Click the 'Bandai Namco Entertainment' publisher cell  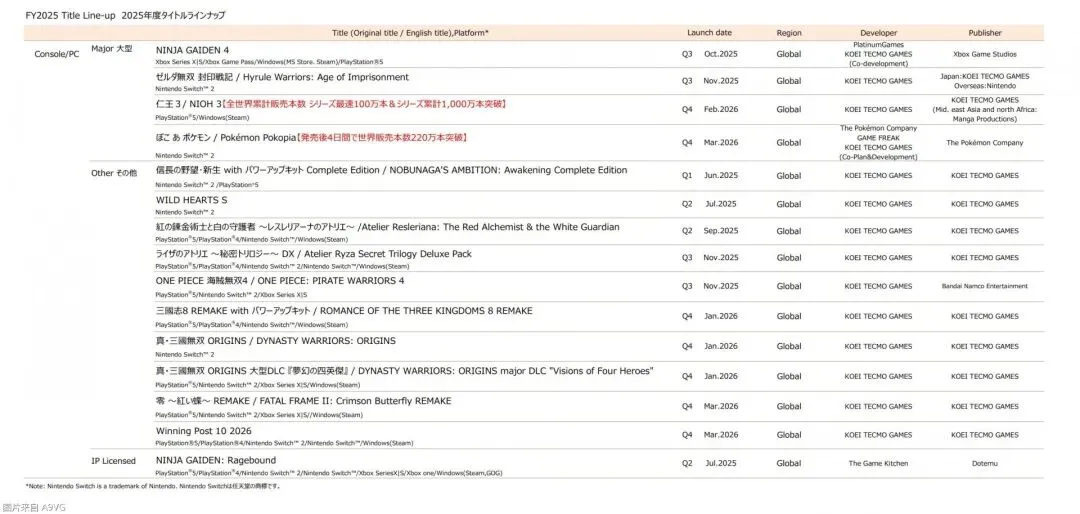(x=985, y=286)
